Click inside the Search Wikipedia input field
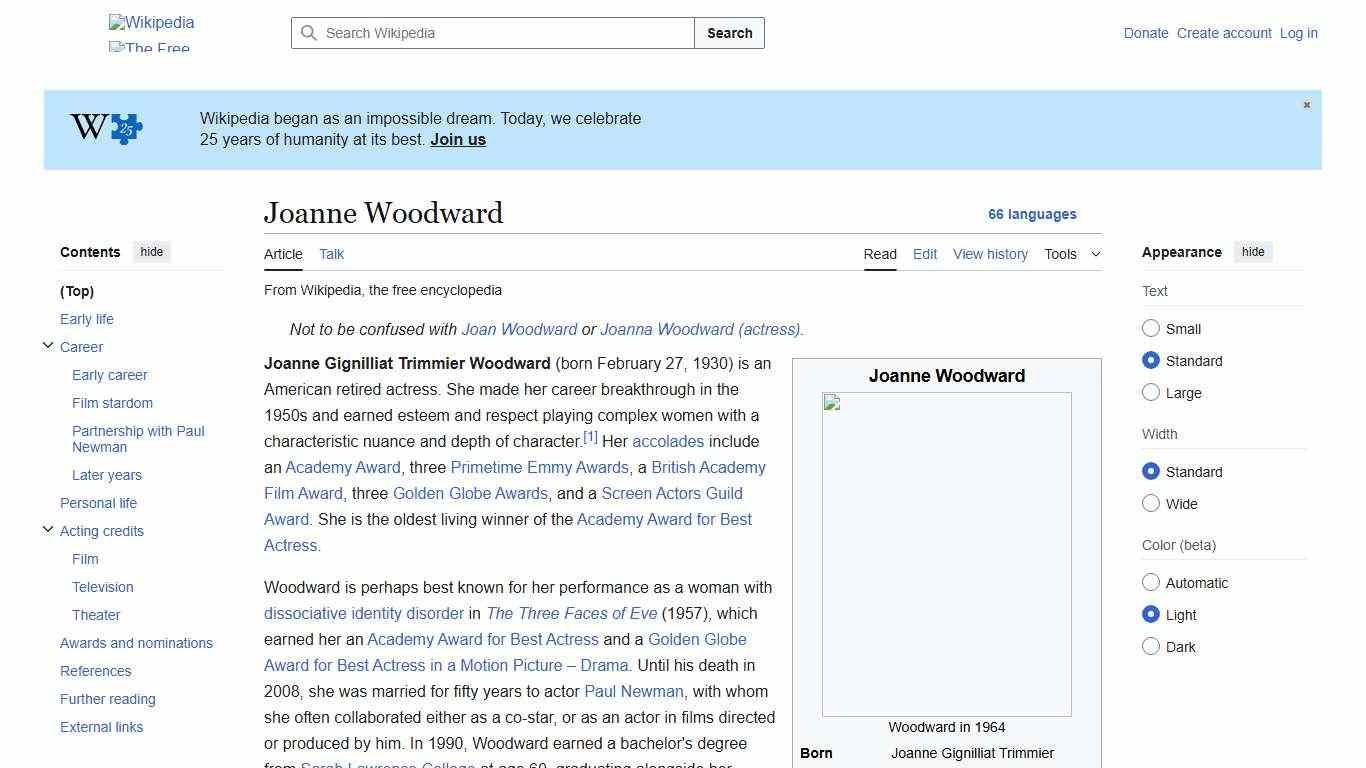Image resolution: width=1366 pixels, height=768 pixels. 490,33
